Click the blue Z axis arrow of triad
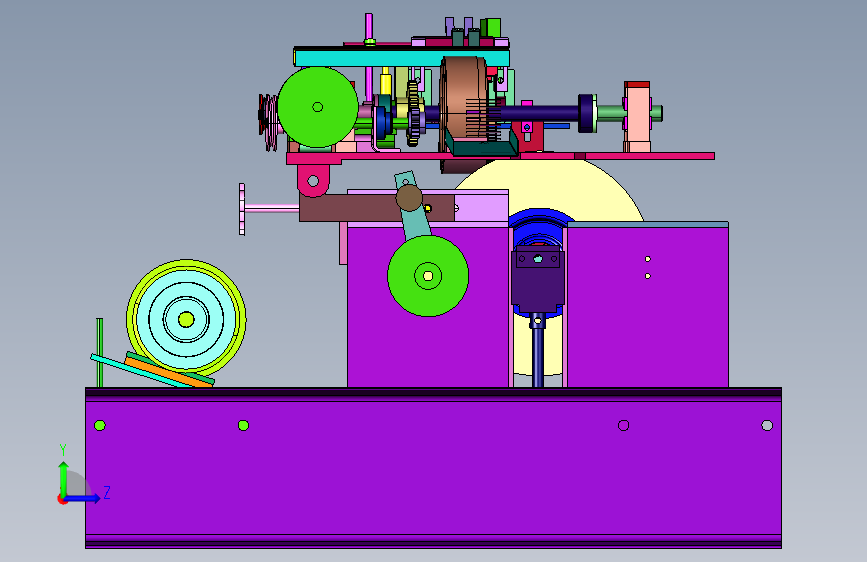 83,498
